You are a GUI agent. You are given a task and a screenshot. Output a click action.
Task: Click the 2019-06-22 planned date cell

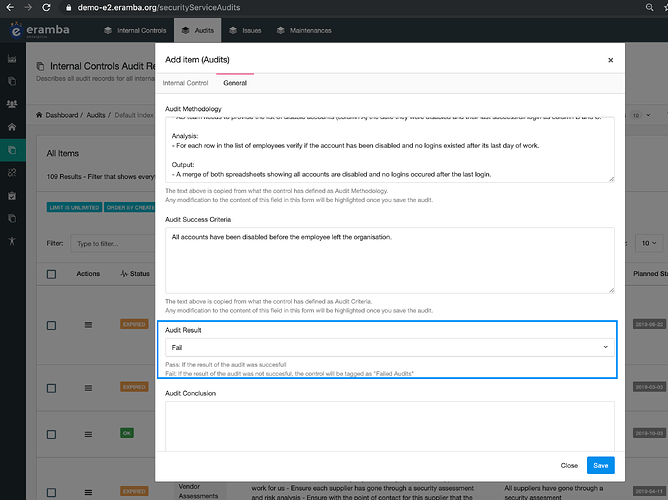(x=649, y=325)
